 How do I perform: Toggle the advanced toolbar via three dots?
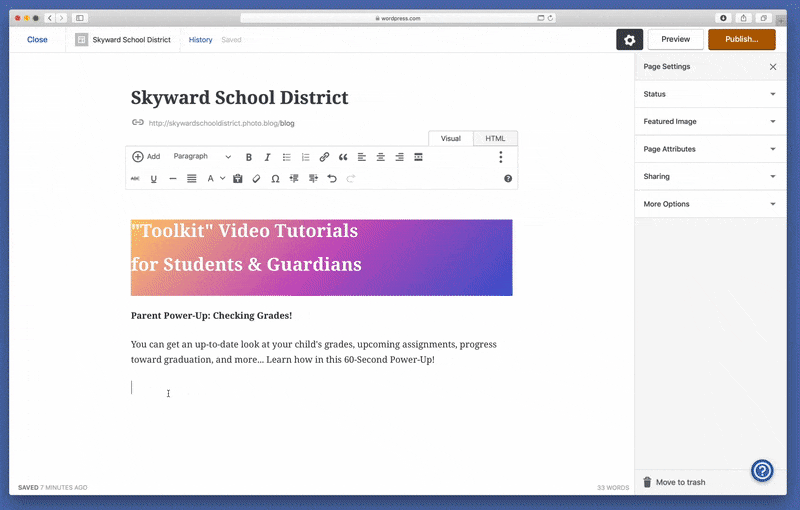point(501,157)
